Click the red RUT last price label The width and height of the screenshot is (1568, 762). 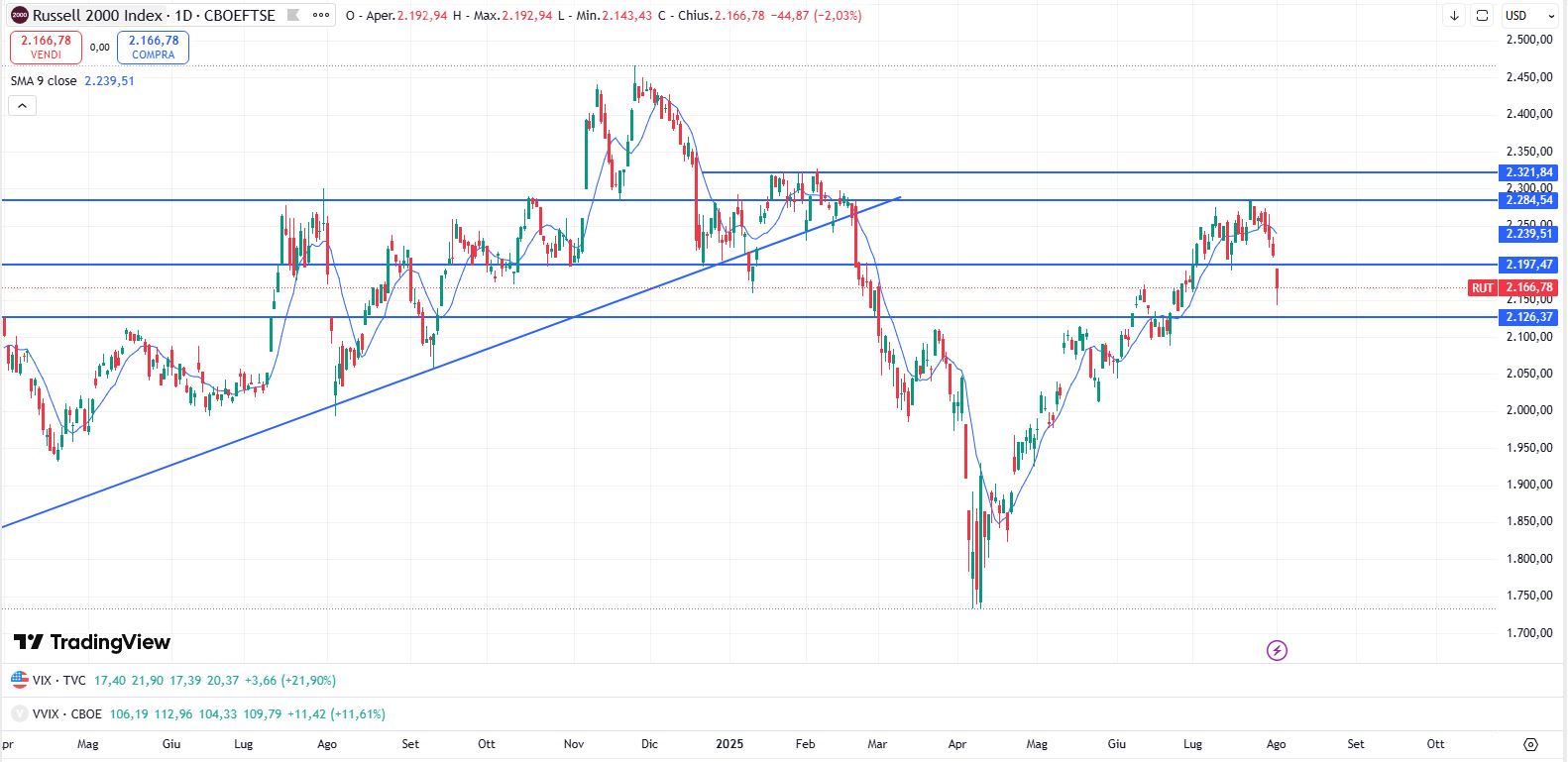click(1482, 288)
